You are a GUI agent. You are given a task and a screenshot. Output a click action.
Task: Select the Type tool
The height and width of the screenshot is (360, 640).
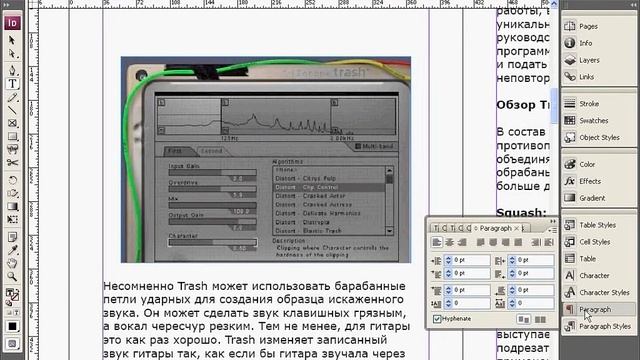tap(12, 84)
